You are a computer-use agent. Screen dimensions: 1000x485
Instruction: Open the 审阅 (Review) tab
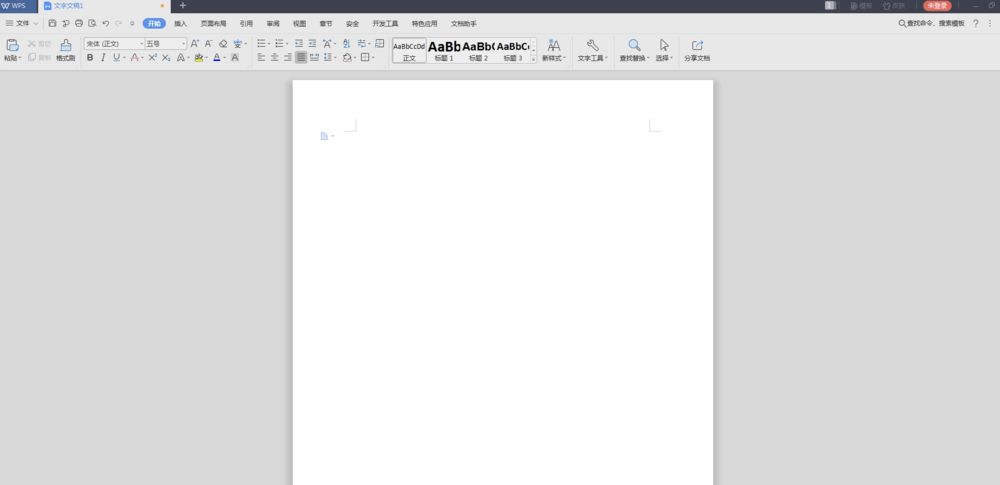click(273, 24)
